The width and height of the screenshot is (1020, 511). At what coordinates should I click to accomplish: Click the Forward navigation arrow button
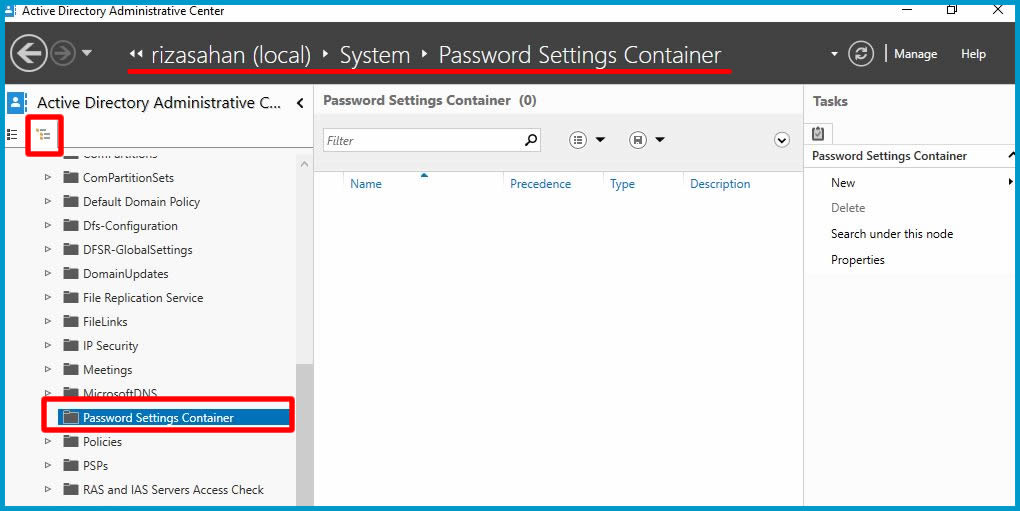(63, 53)
